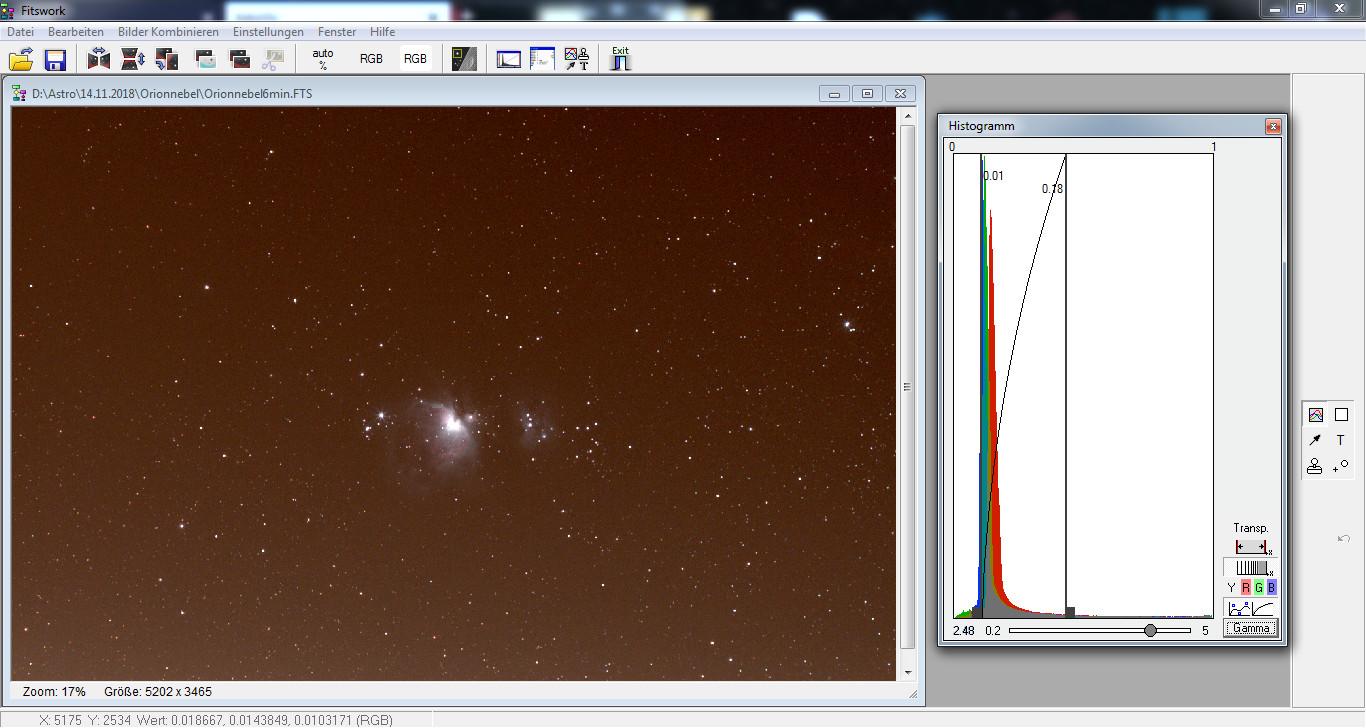
Task: Maximize the Orionnebel6min.FTS image window
Action: point(867,93)
